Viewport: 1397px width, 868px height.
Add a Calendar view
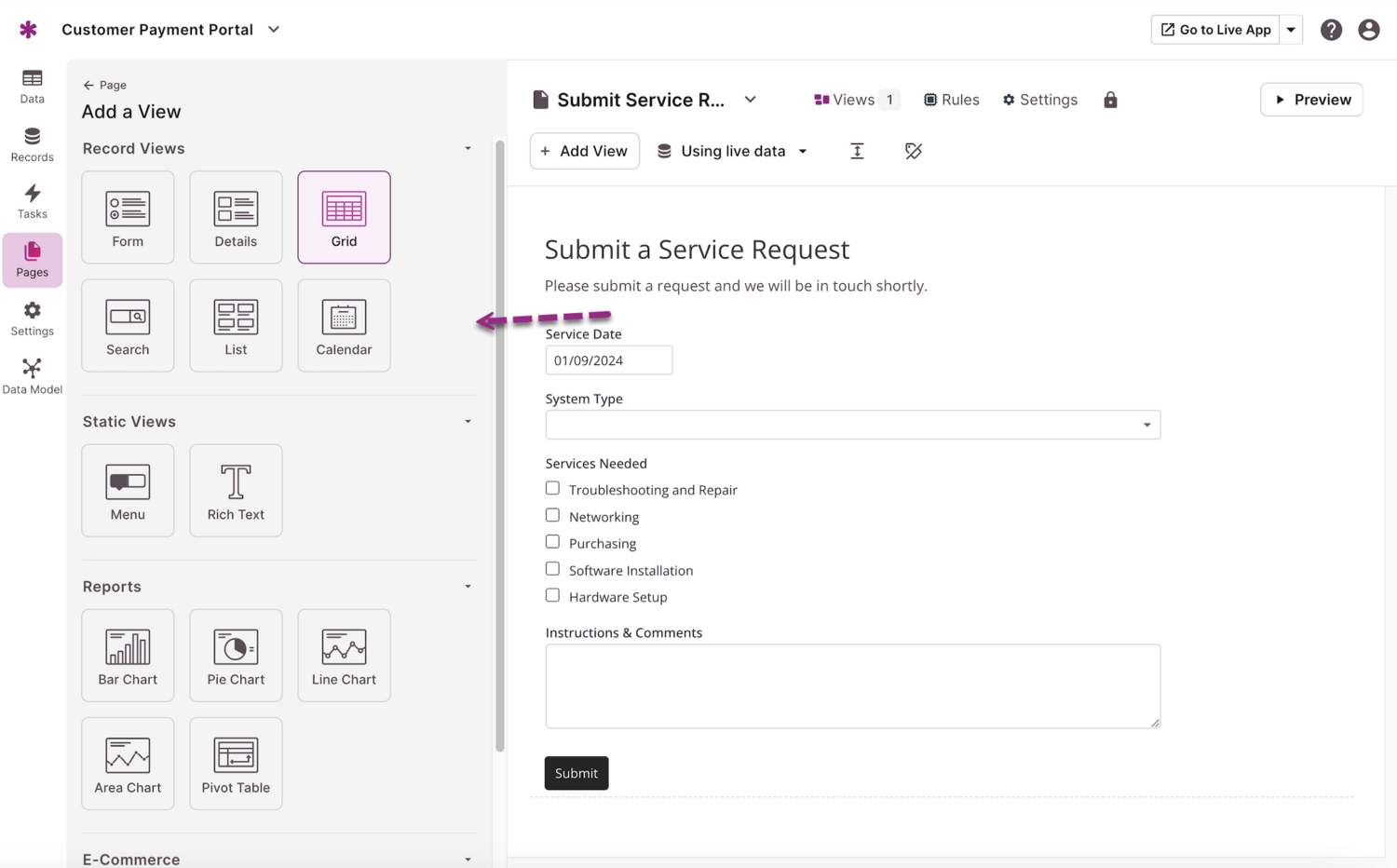344,325
